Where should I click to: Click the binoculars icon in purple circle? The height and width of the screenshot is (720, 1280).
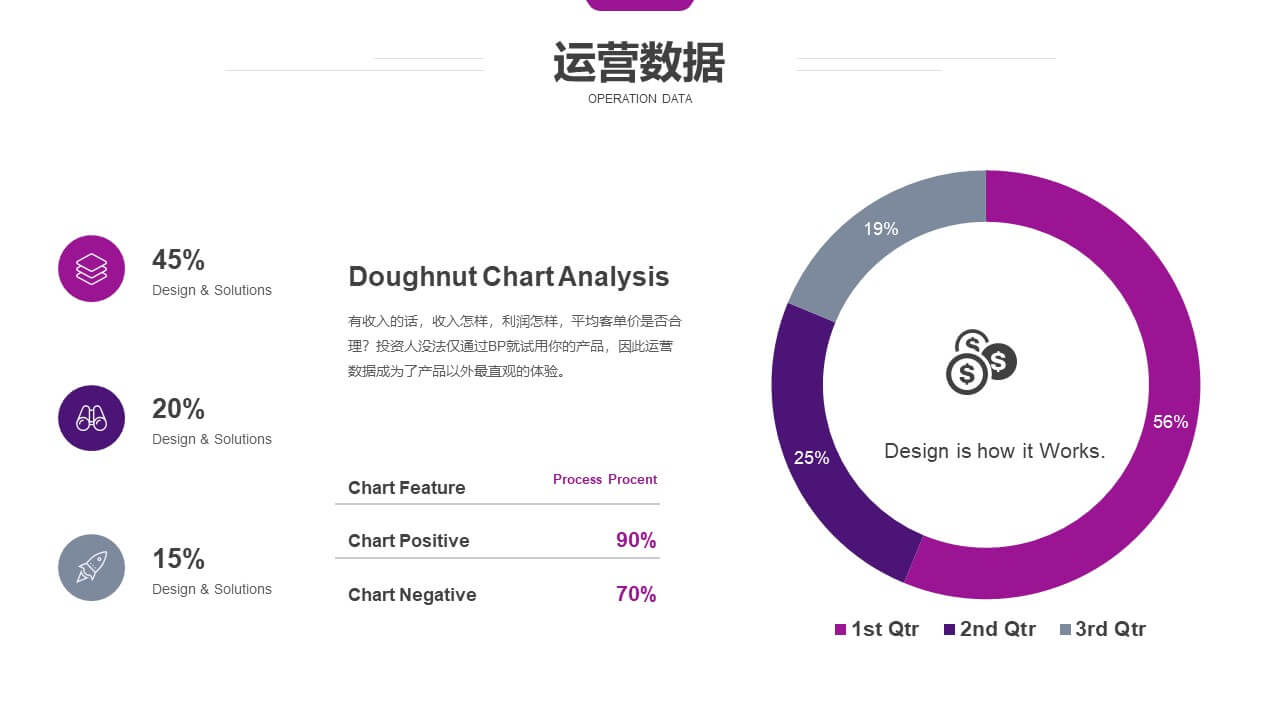pos(91,418)
